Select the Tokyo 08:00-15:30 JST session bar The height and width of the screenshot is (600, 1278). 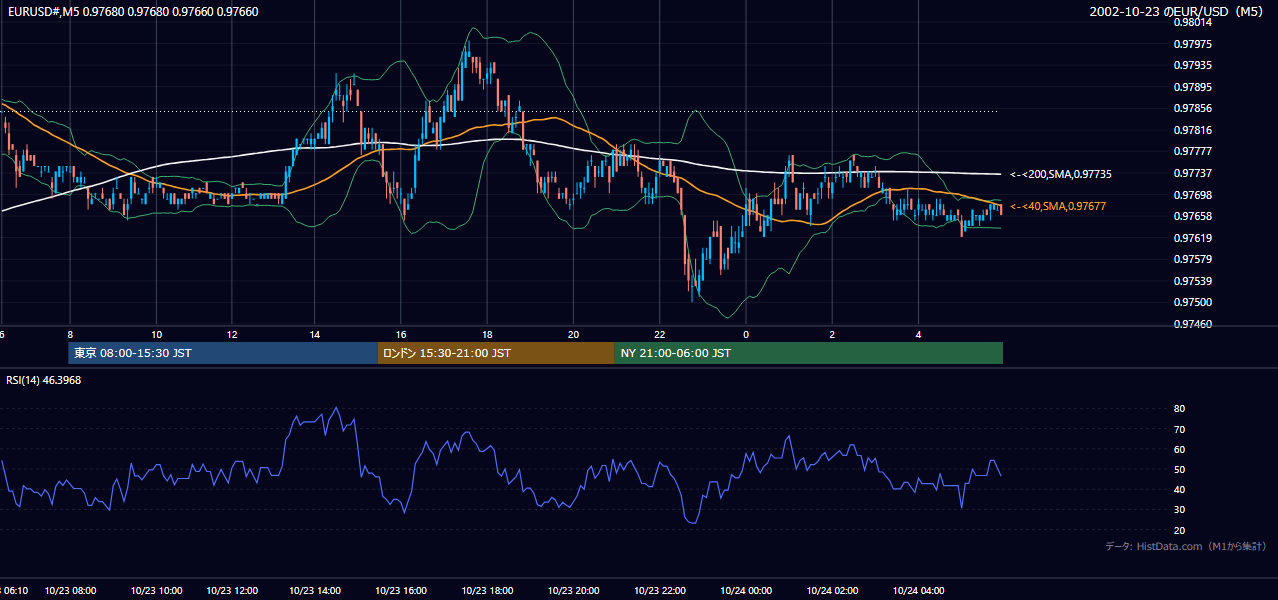223,353
